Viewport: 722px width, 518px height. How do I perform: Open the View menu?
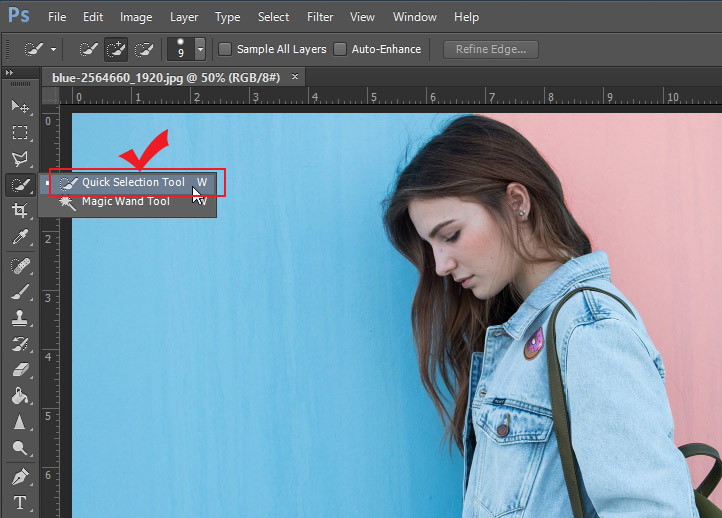coord(362,17)
